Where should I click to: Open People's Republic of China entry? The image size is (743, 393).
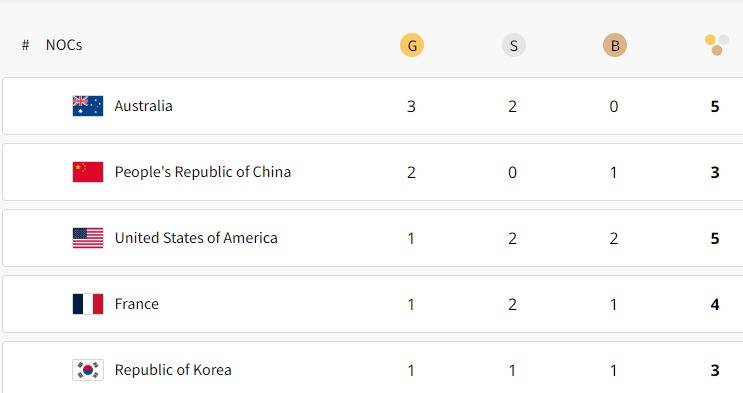pyautogui.click(x=203, y=172)
